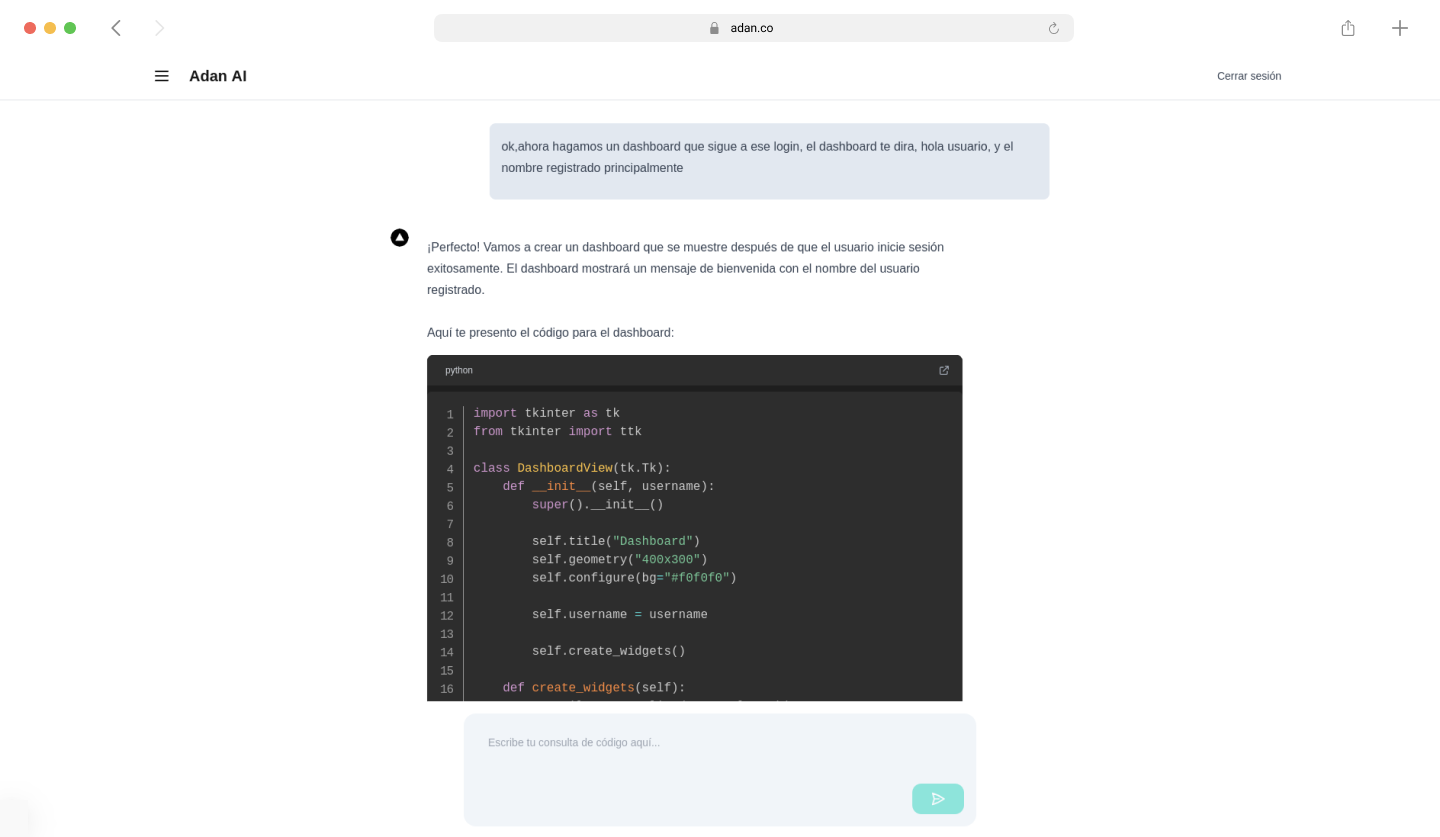The height and width of the screenshot is (837, 1440).
Task: Click the adan.co address bar
Action: pyautogui.click(x=754, y=28)
